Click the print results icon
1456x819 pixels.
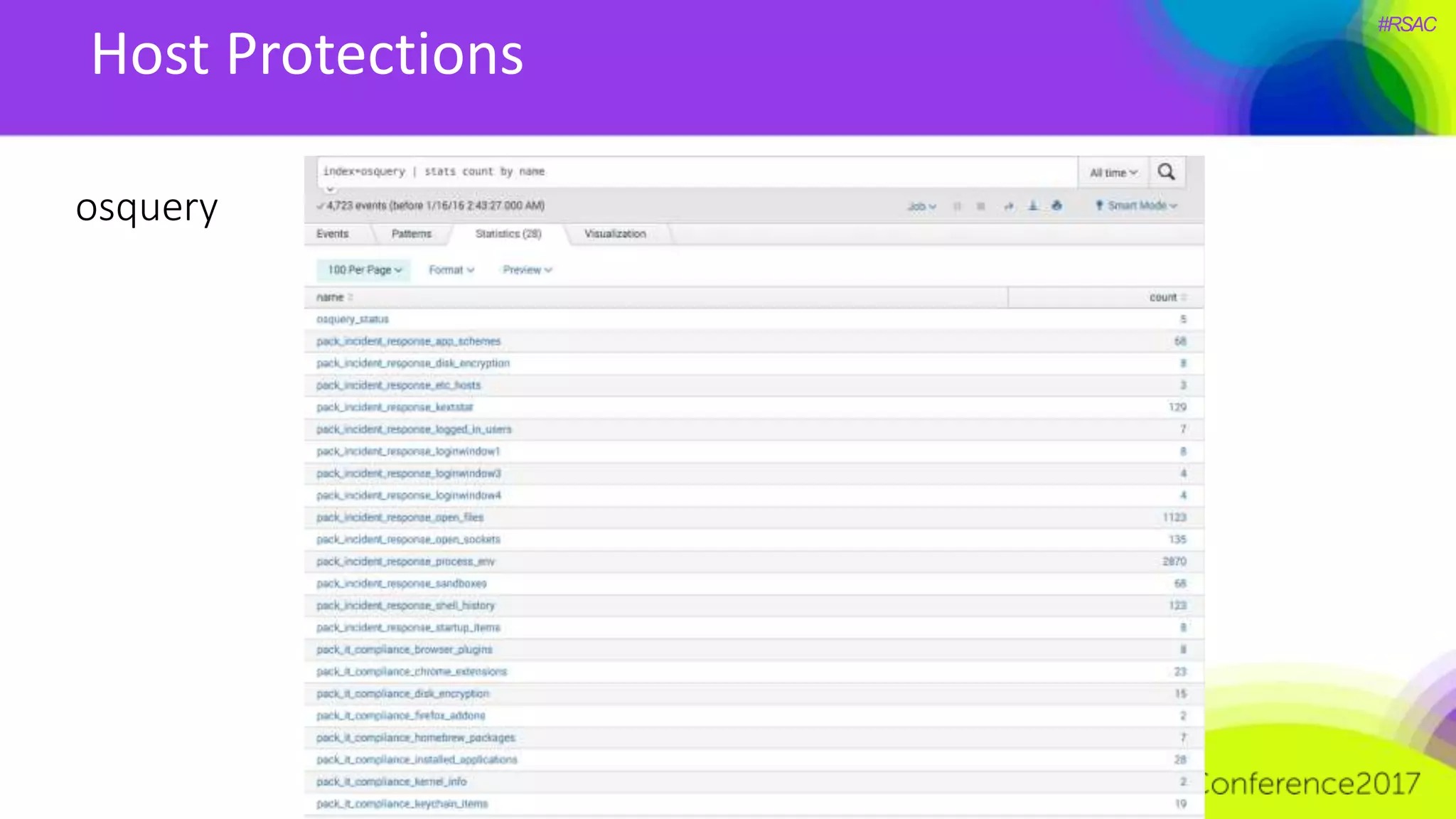click(x=1056, y=206)
